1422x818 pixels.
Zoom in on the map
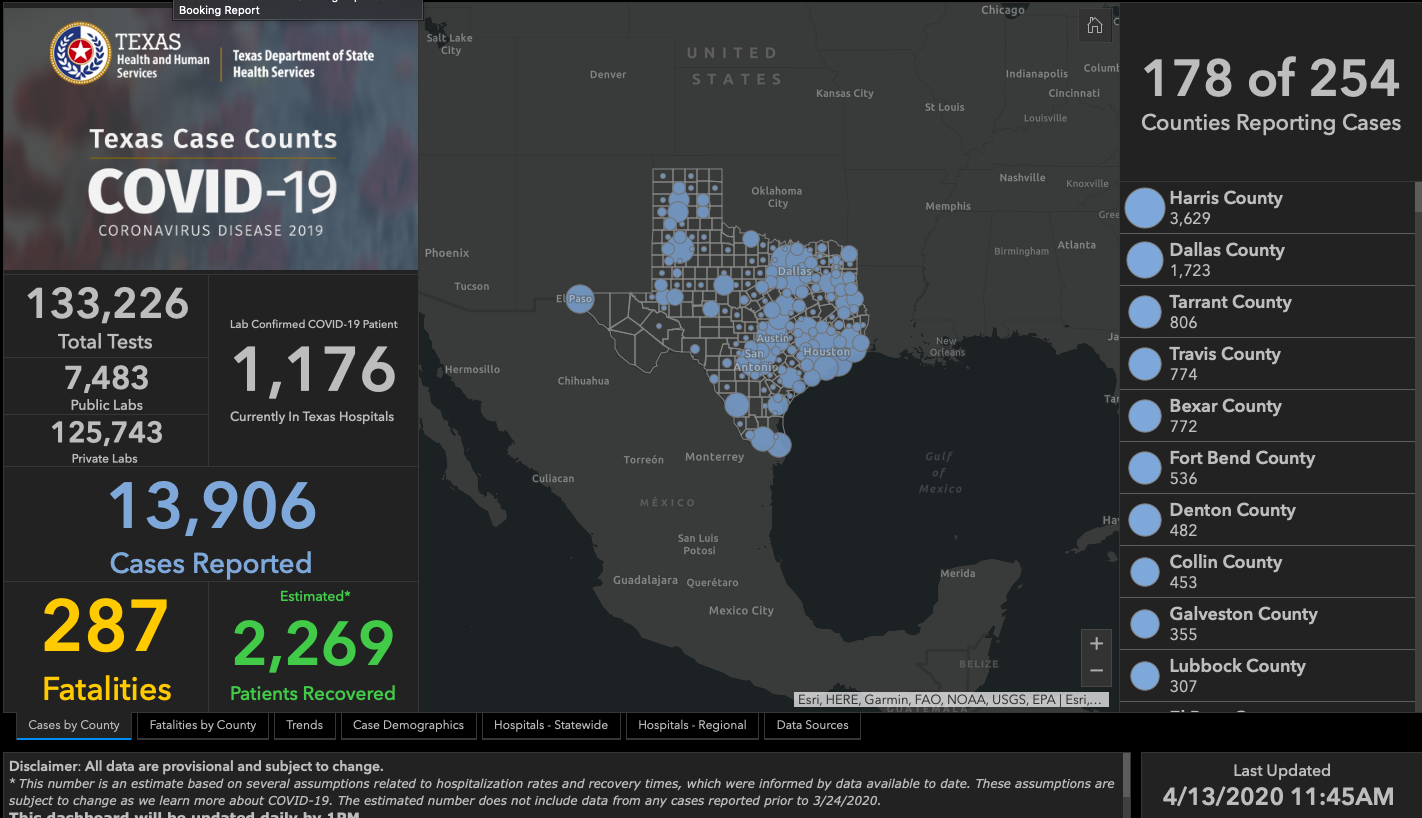pos(1096,643)
